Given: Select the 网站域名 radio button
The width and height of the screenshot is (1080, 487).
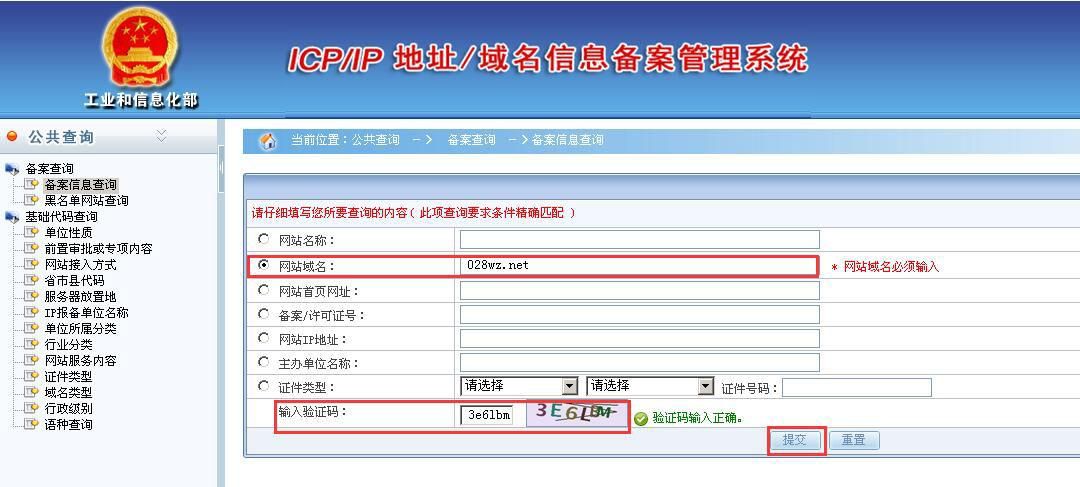Looking at the screenshot, I should pos(264,265).
